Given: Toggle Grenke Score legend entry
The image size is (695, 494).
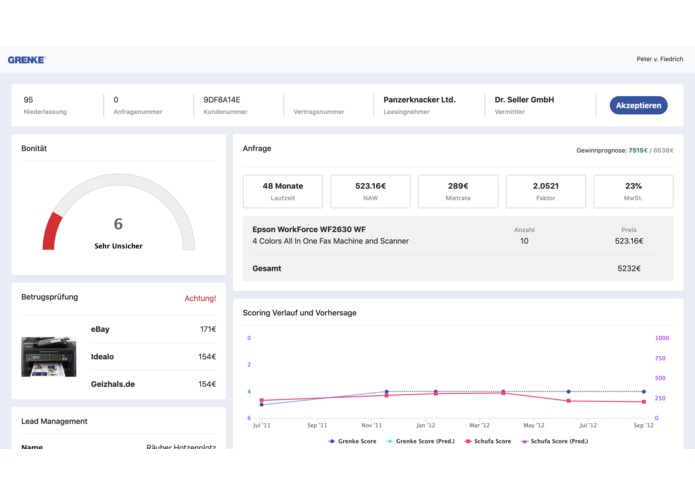Looking at the screenshot, I should (352, 441).
